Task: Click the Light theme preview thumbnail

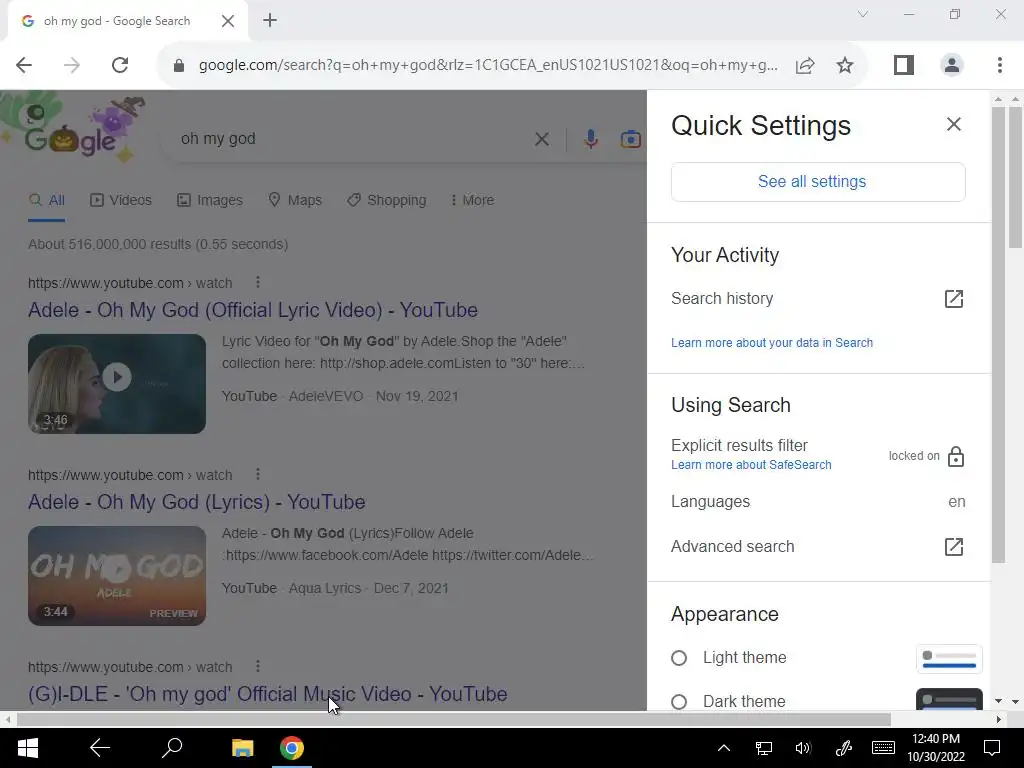Action: [x=949, y=658]
